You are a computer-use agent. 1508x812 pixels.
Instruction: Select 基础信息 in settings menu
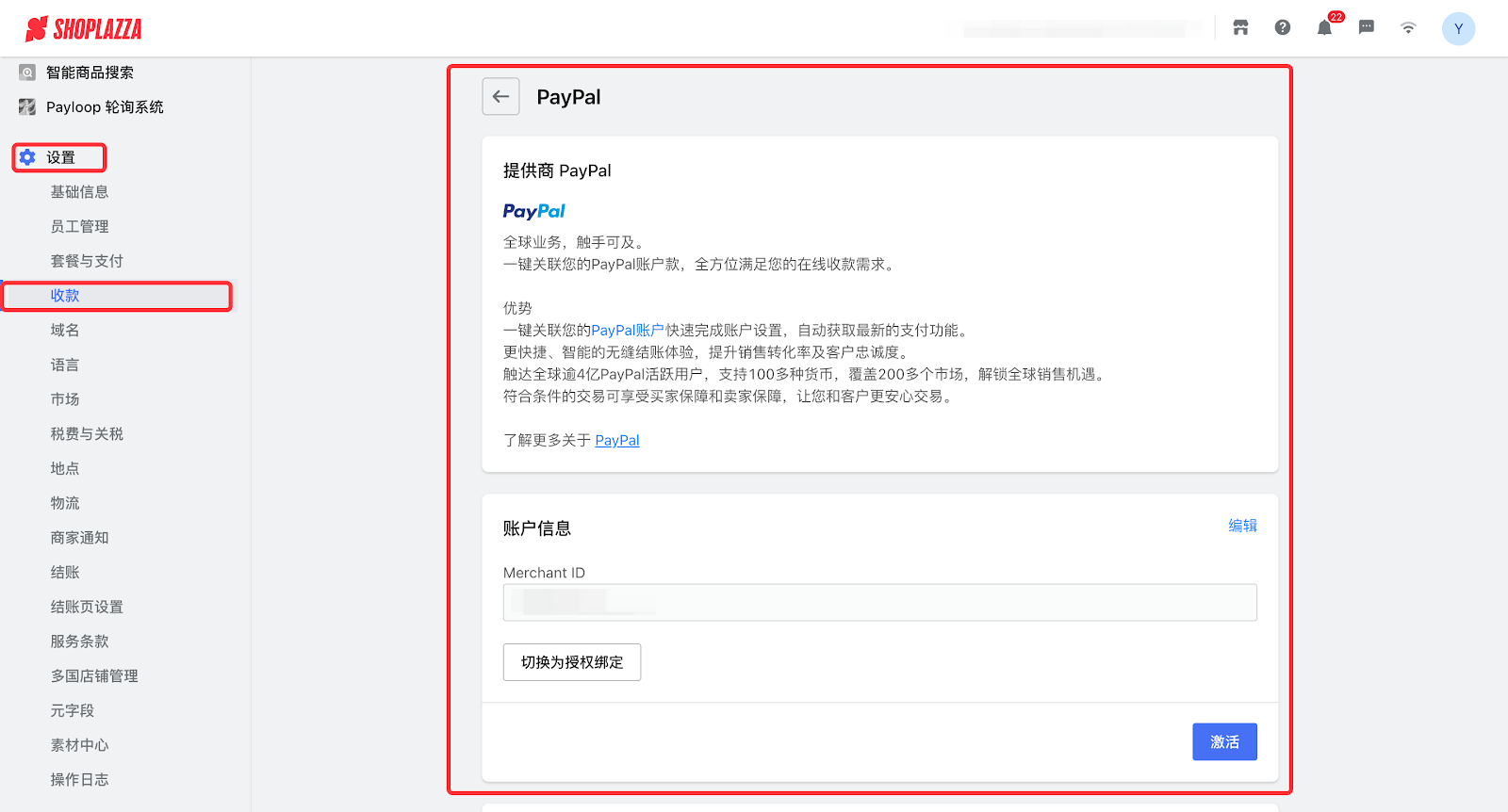[79, 192]
